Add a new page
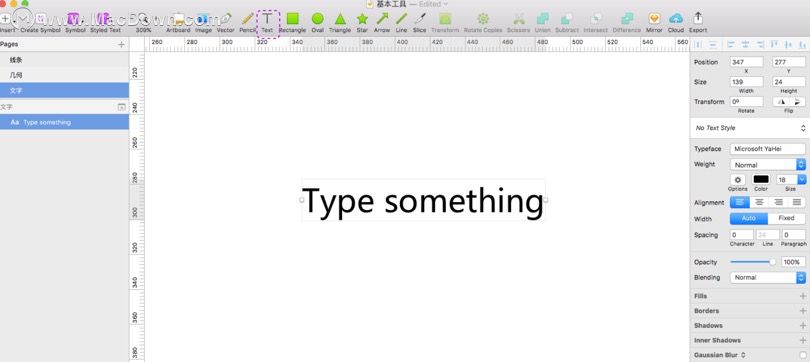This screenshot has height=362, width=810. pos(121,45)
